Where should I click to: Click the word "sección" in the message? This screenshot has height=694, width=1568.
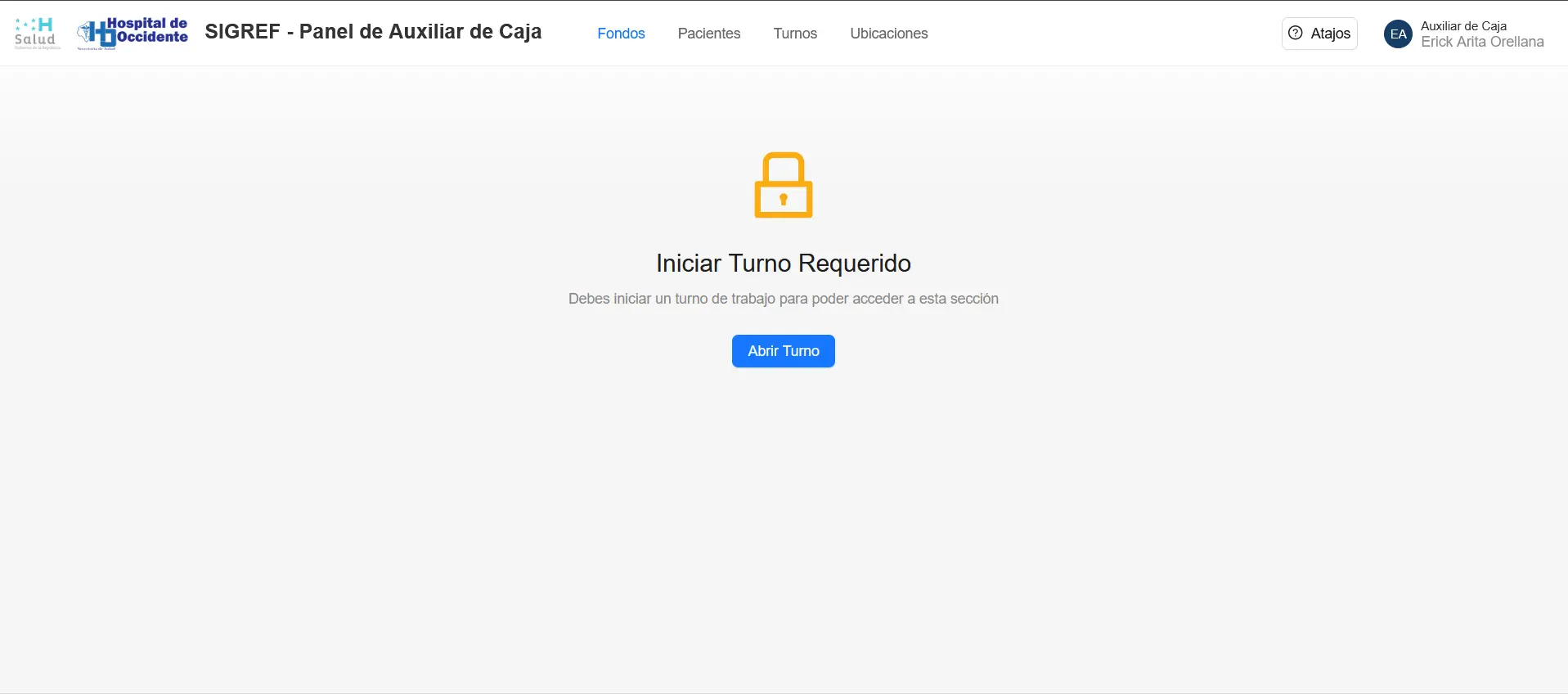[x=974, y=299]
